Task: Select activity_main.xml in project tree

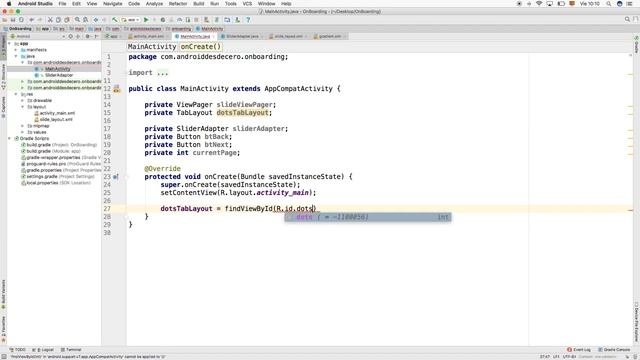Action: point(57,113)
